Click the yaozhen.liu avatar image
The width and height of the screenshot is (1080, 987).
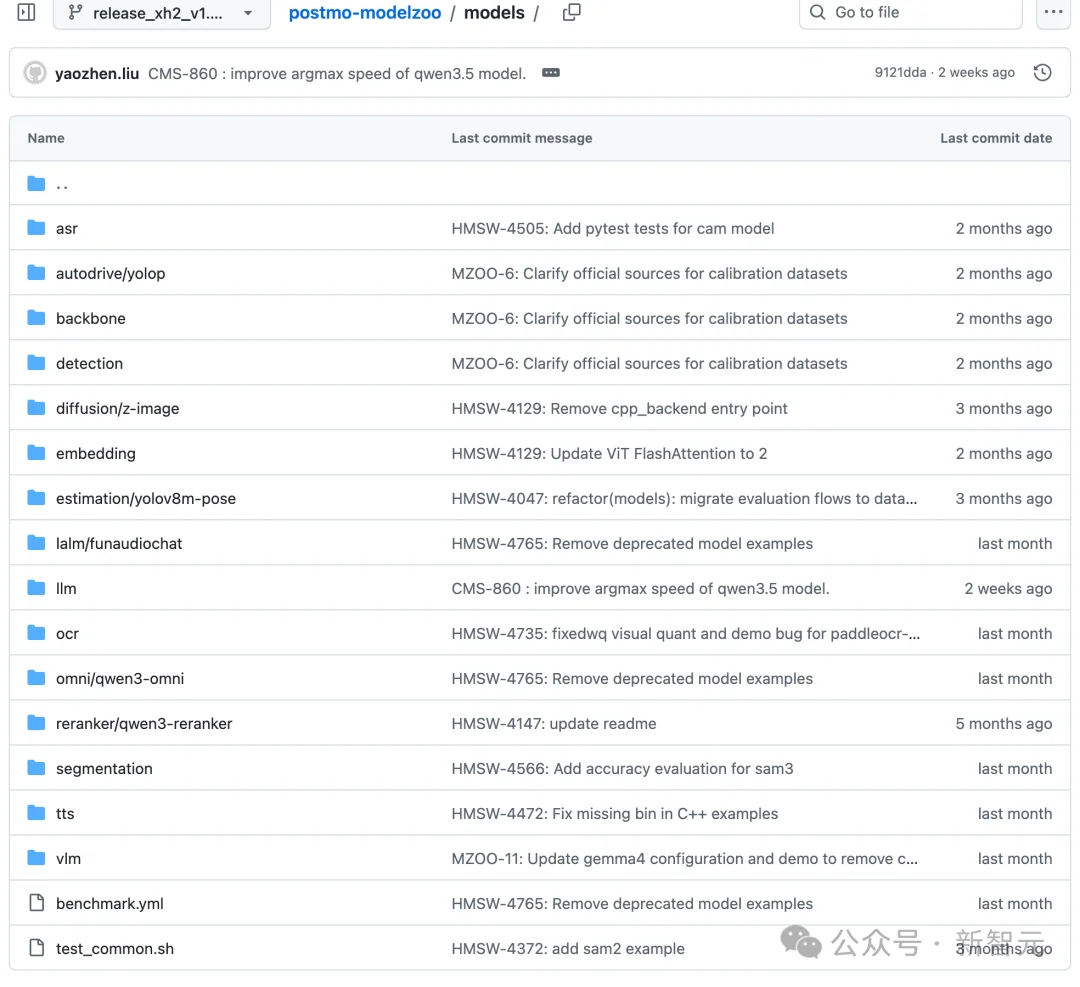coord(35,72)
